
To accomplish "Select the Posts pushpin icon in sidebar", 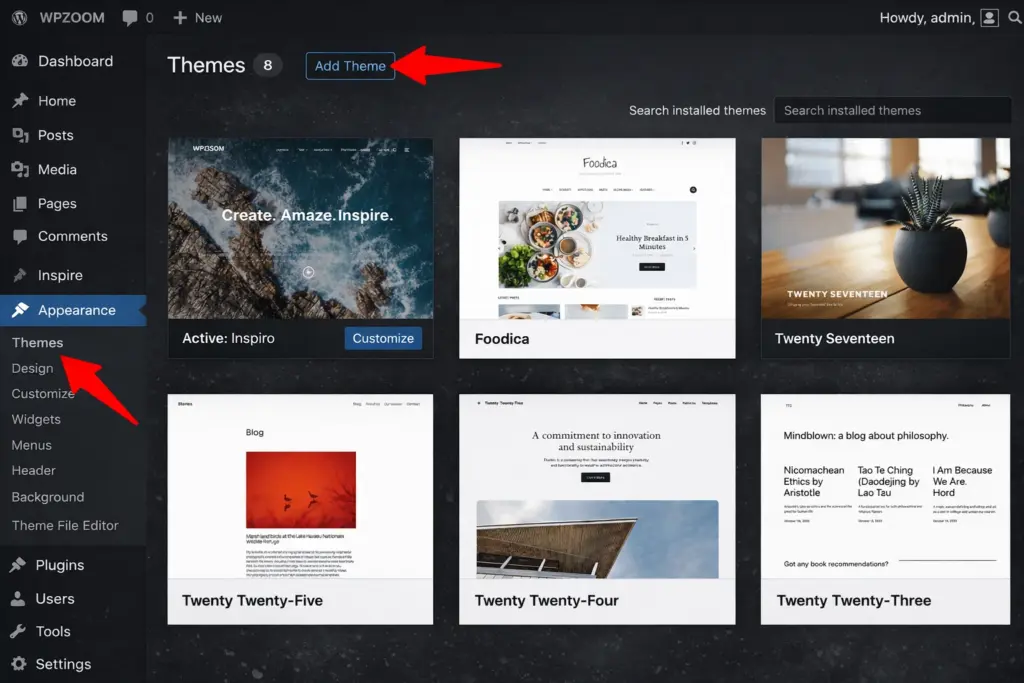I will coord(20,135).
